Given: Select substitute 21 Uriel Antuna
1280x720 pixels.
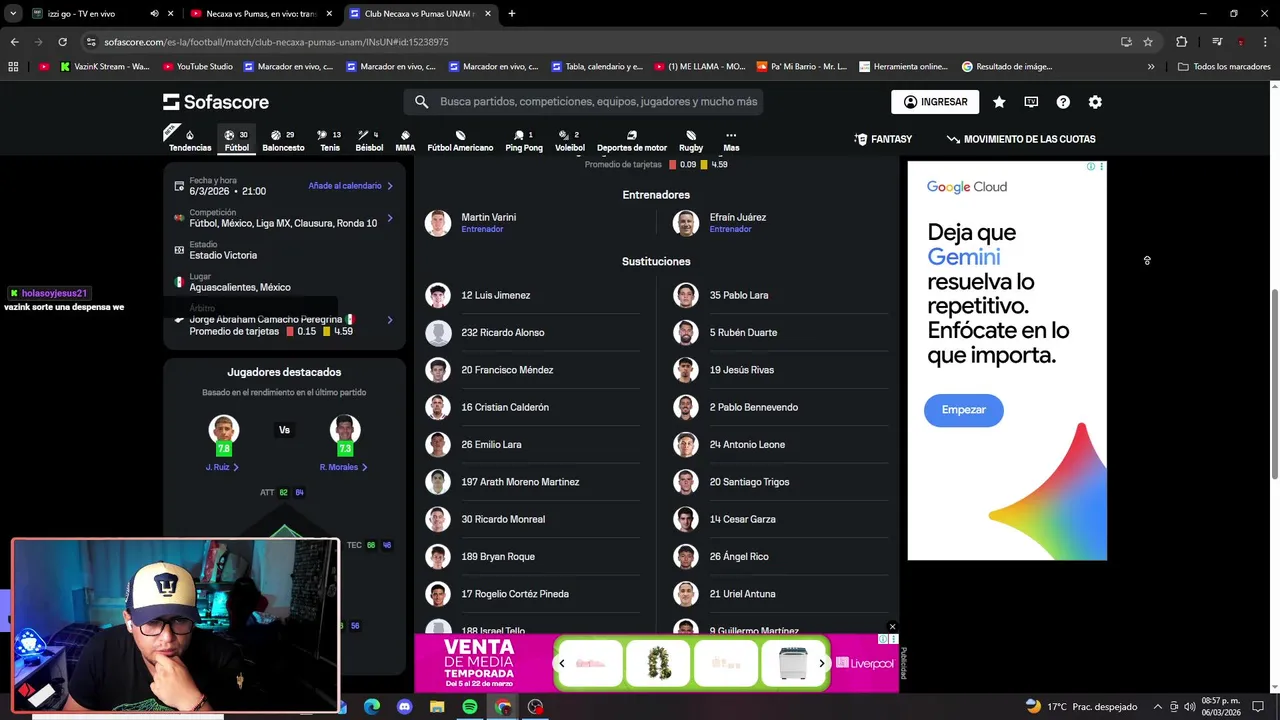Looking at the screenshot, I should pos(781,594).
